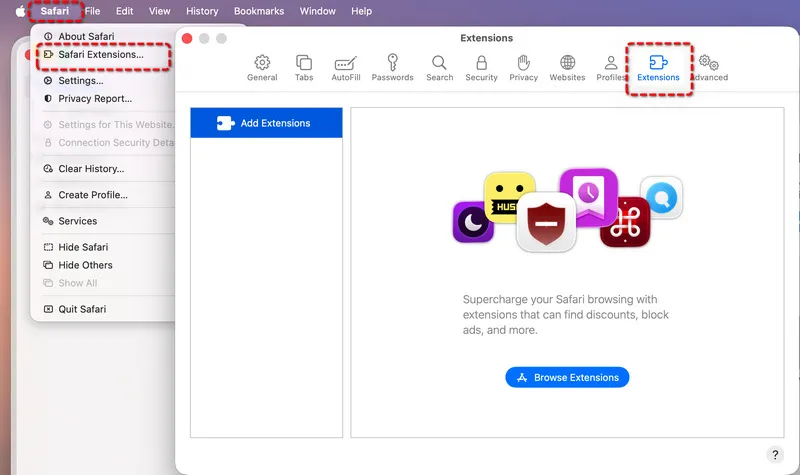800x475 pixels.
Task: Click the purple clock bookmark extension icon
Action: tap(589, 195)
